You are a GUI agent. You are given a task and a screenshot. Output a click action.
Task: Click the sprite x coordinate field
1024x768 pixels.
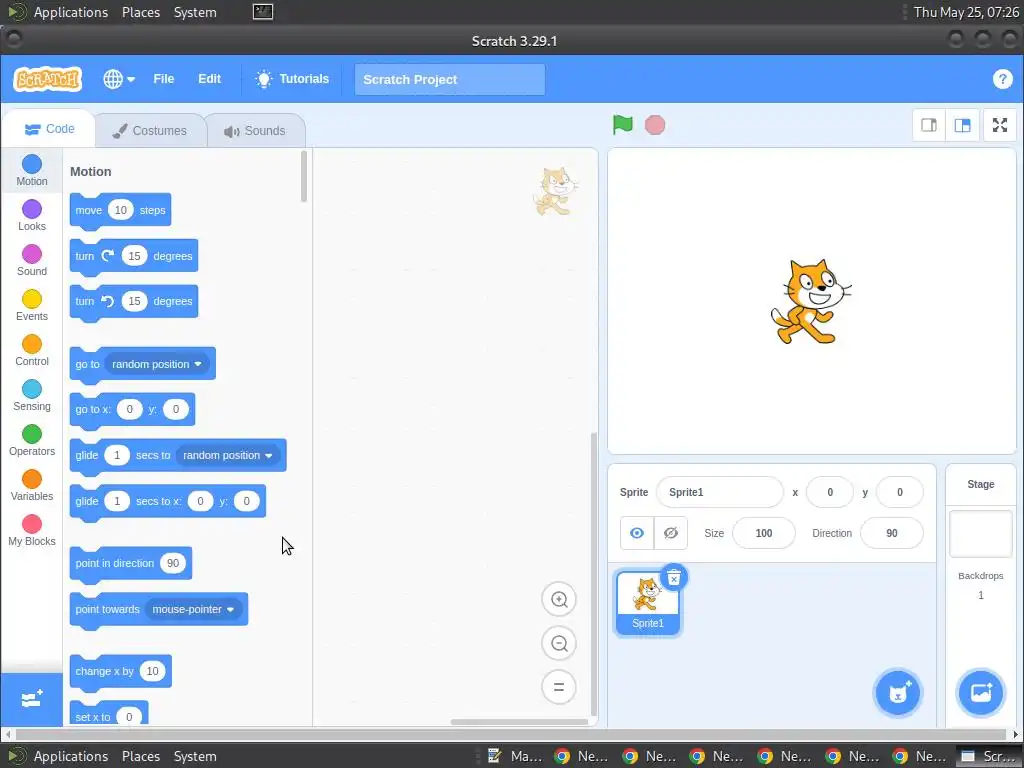click(829, 492)
